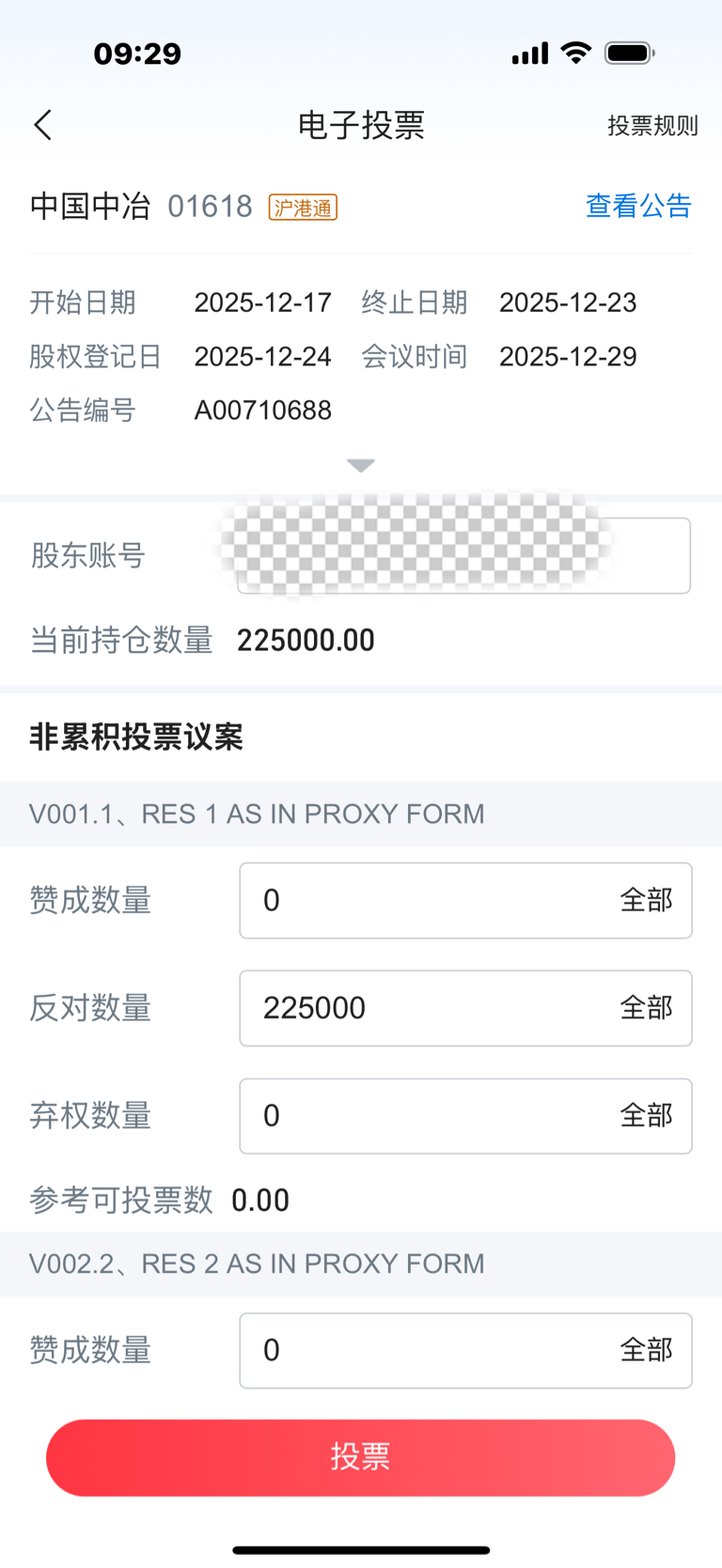This screenshot has width=722, height=1568.
Task: Expand details with the gray down triangle
Action: click(361, 465)
